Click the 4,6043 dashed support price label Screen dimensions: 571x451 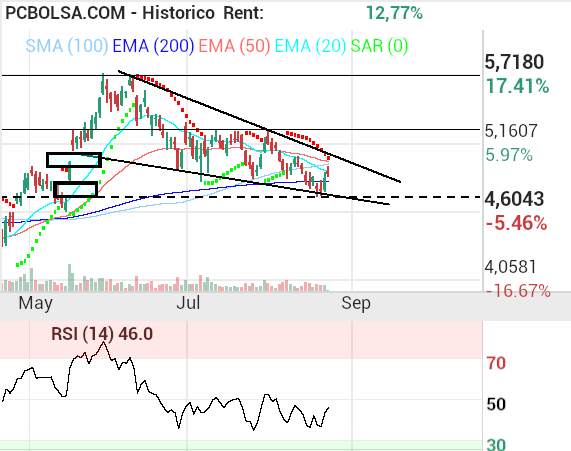pos(514,199)
